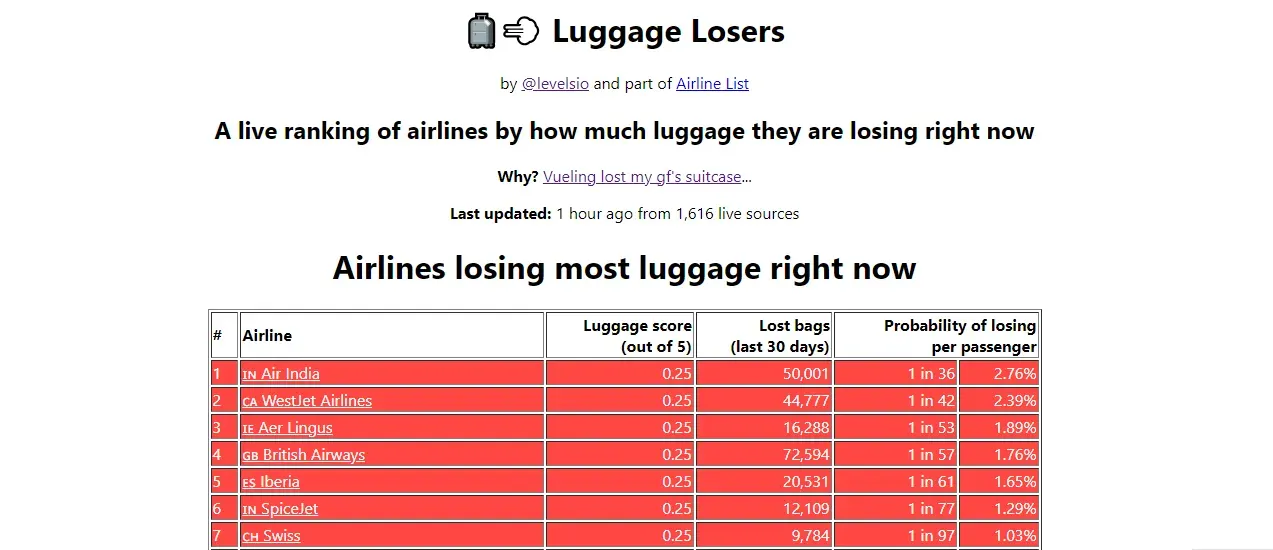Open the Airline List link
Viewport: 1273px width, 550px height.
(712, 84)
